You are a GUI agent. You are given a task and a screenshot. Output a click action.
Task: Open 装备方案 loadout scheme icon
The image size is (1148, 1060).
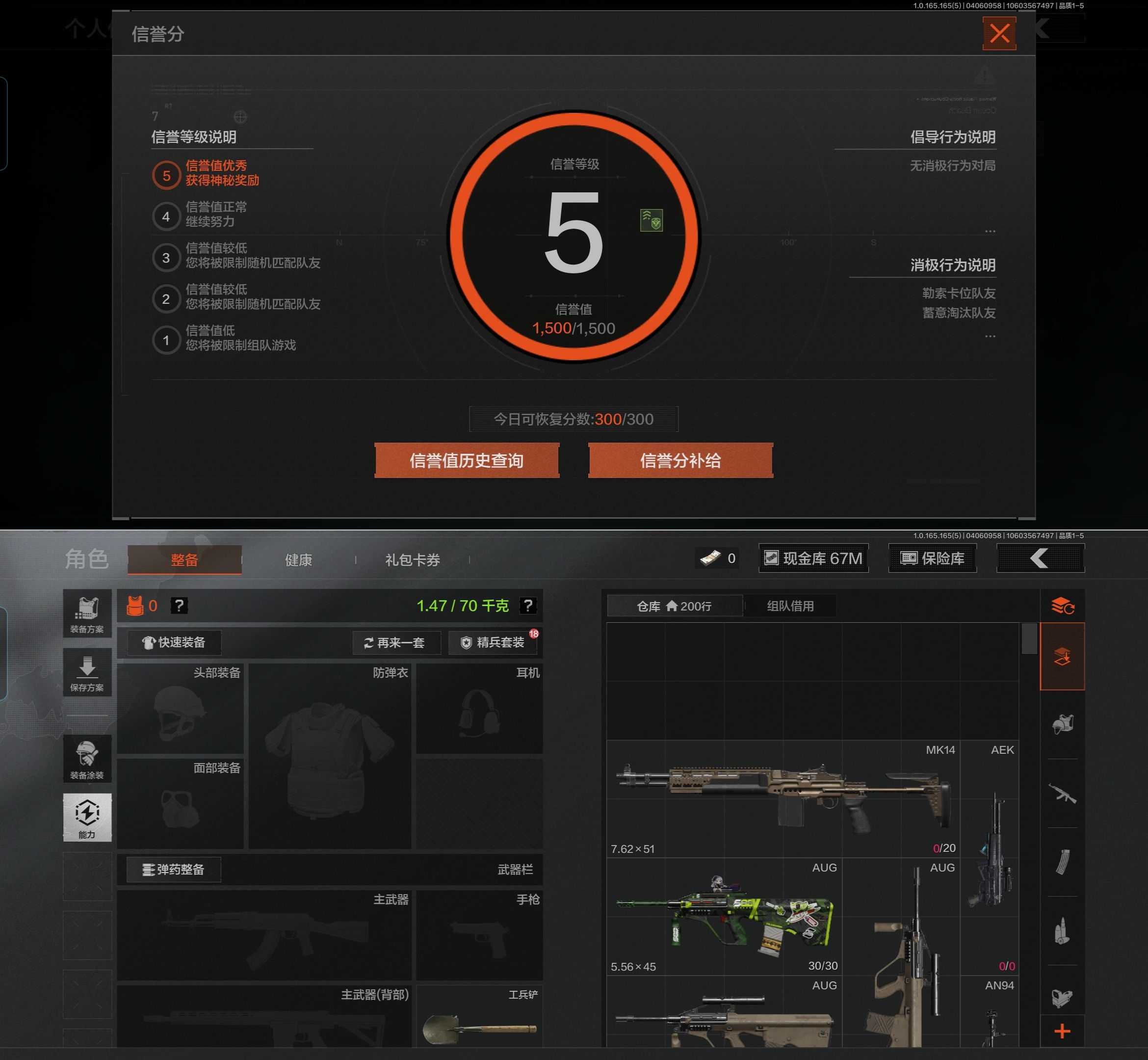coord(87,614)
